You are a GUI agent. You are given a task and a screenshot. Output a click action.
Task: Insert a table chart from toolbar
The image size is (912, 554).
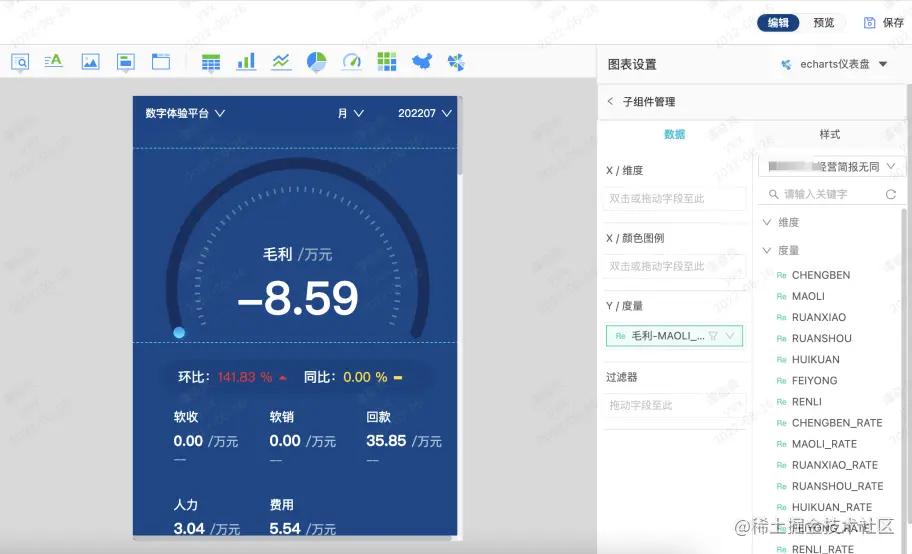(211, 62)
